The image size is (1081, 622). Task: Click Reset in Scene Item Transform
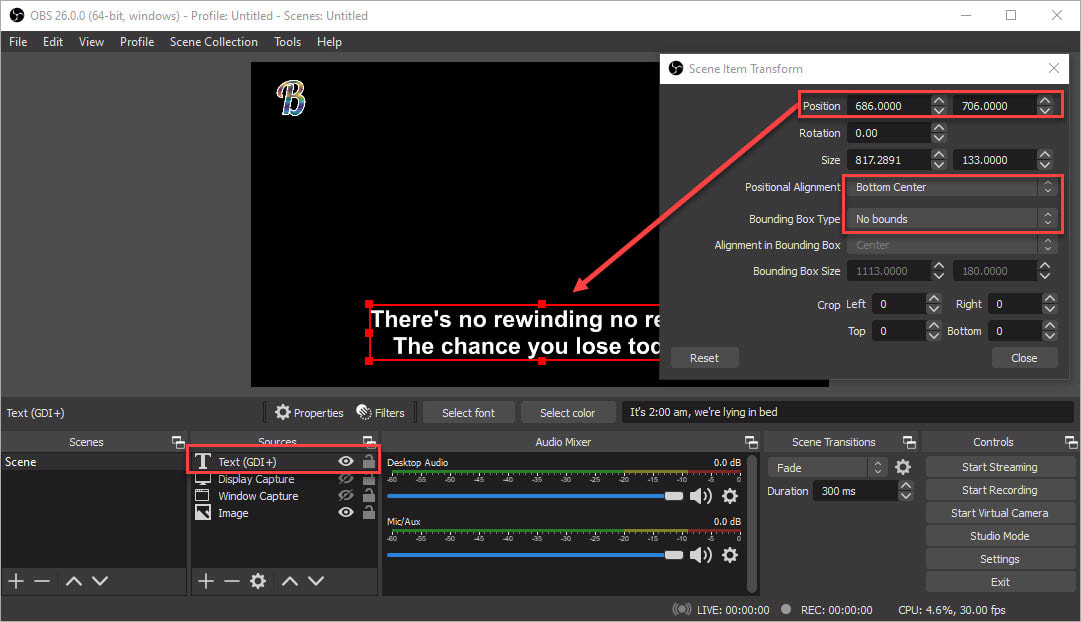[704, 358]
